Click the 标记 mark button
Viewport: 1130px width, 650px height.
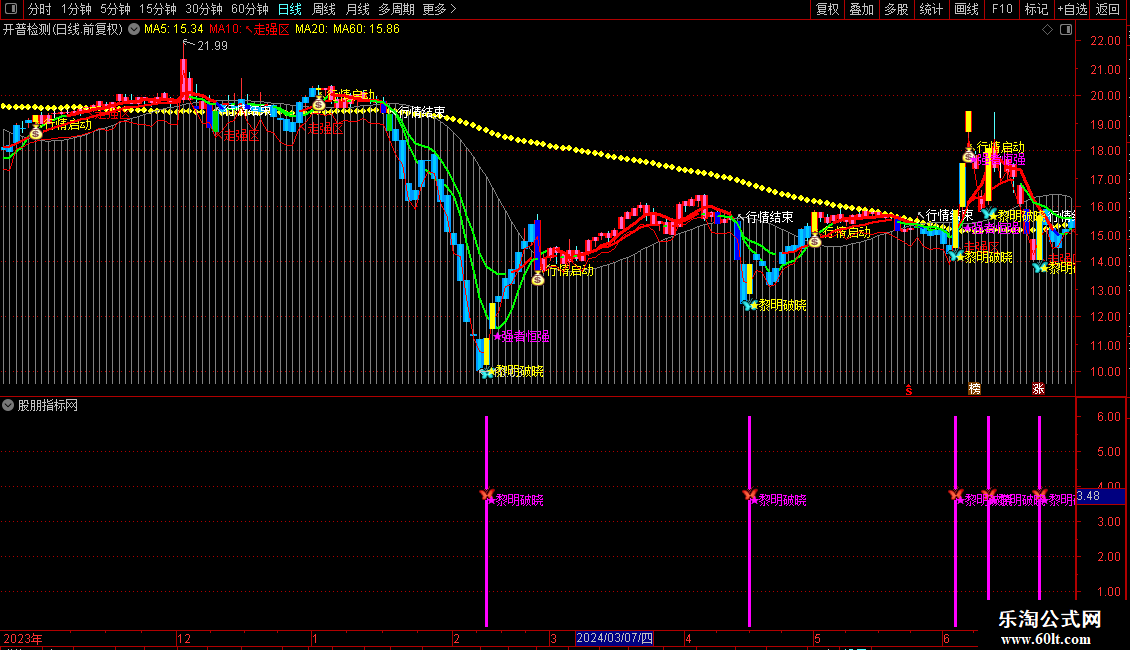[x=1036, y=9]
